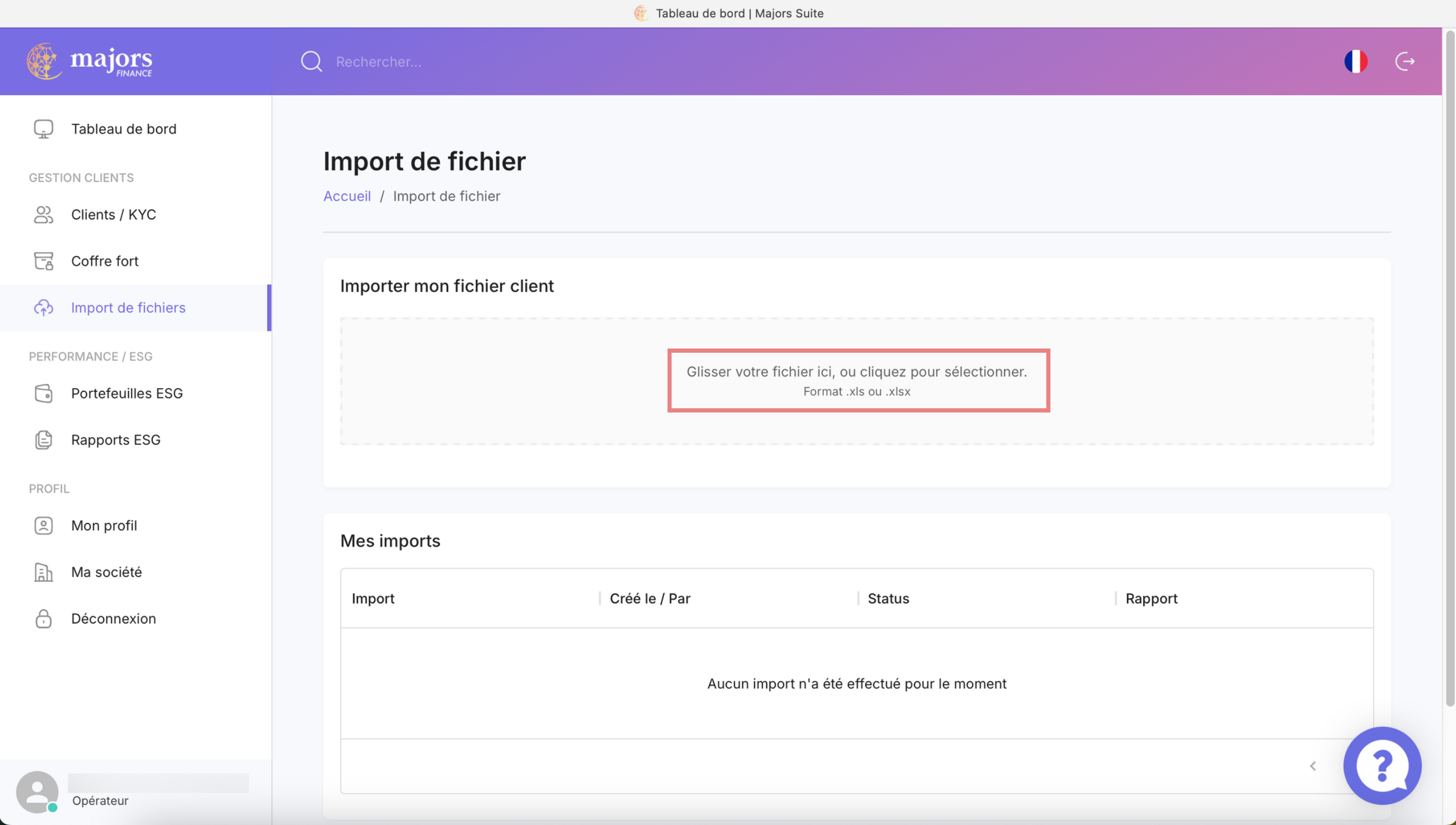The height and width of the screenshot is (825, 1456).
Task: Click the Ma société building icon
Action: click(x=43, y=572)
